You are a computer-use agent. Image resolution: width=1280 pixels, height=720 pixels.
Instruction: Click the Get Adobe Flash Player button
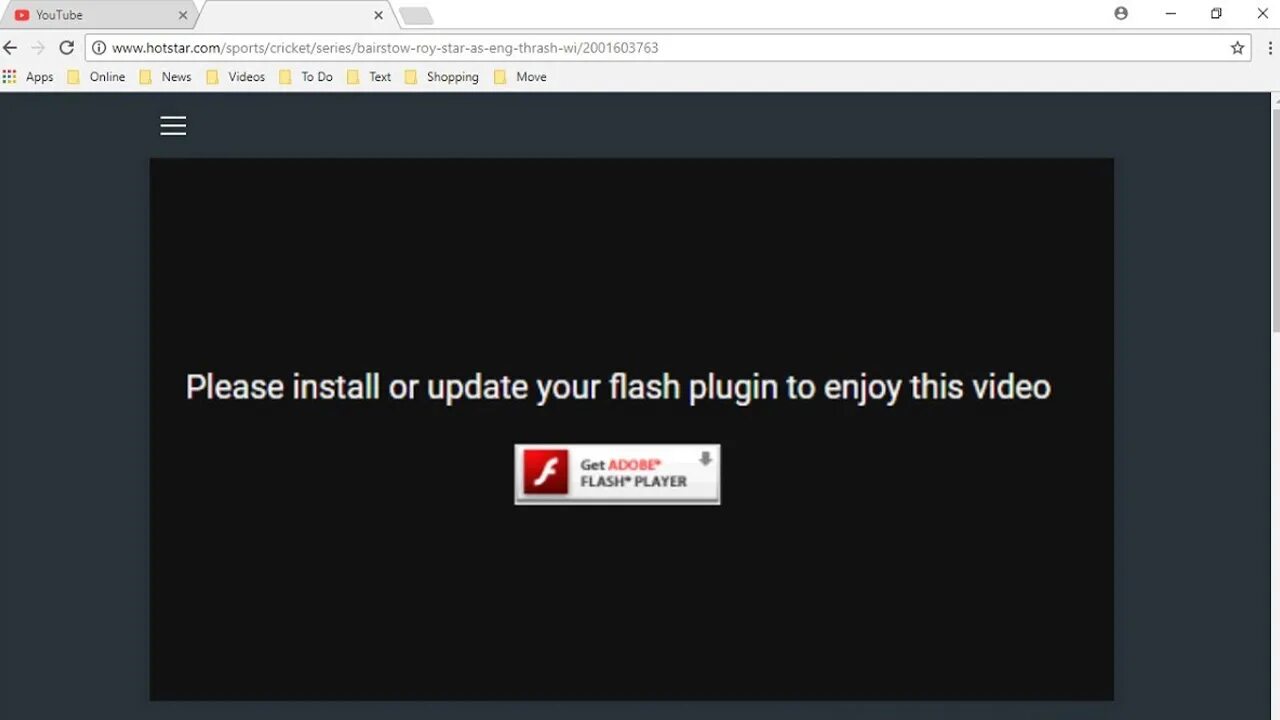pyautogui.click(x=617, y=474)
